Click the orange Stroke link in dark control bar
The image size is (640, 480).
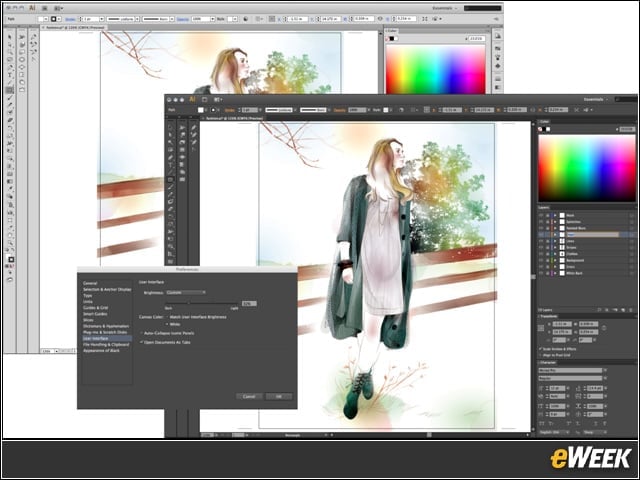[230, 110]
